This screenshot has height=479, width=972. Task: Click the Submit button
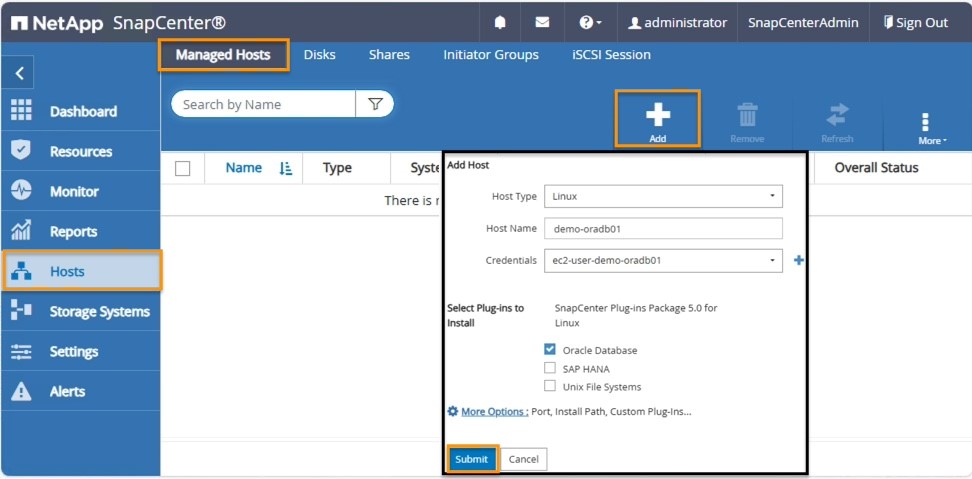click(472, 459)
